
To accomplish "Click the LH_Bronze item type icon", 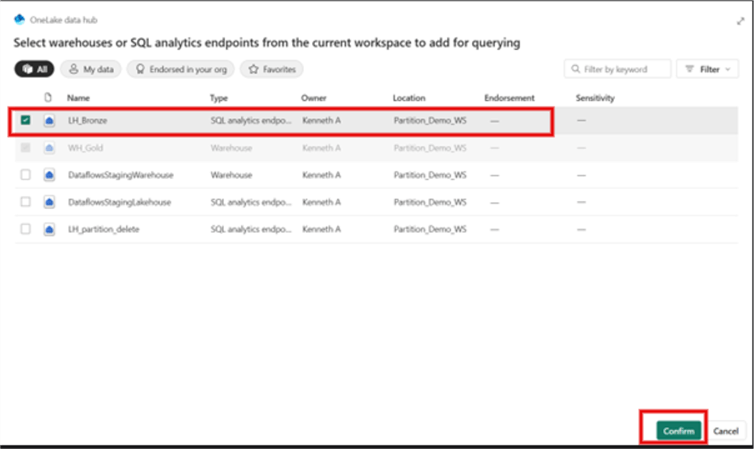I will pos(49,121).
